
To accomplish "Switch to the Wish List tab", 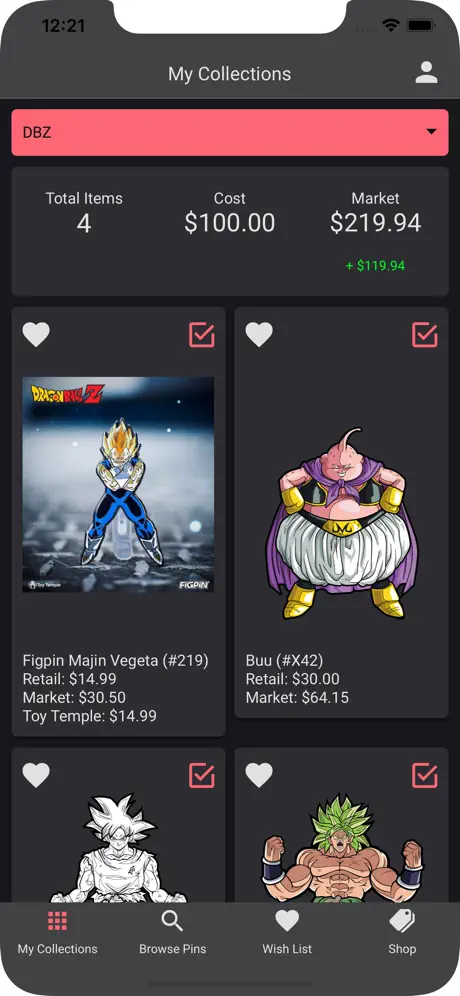I will (287, 949).
